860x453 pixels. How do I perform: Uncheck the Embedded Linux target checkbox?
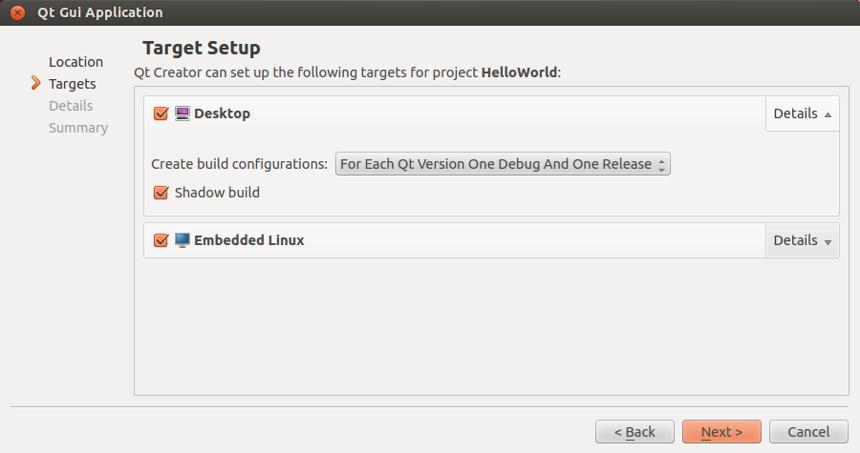pos(161,240)
